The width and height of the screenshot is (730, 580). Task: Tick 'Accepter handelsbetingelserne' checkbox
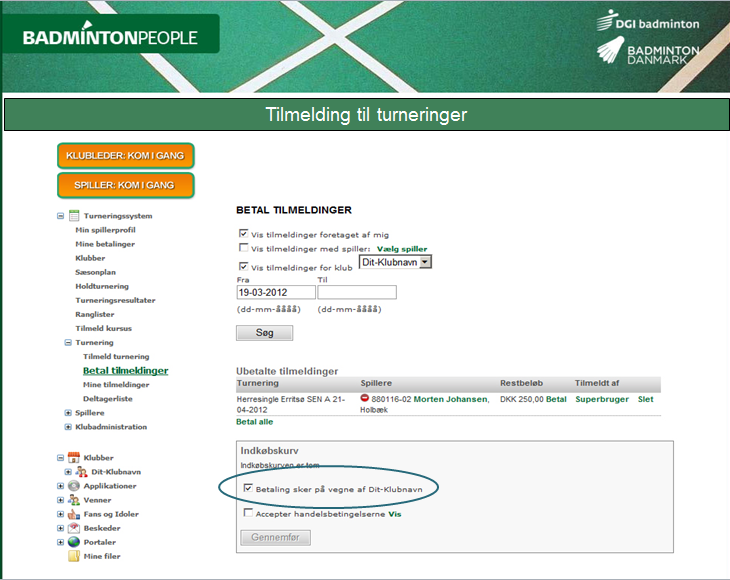click(248, 513)
